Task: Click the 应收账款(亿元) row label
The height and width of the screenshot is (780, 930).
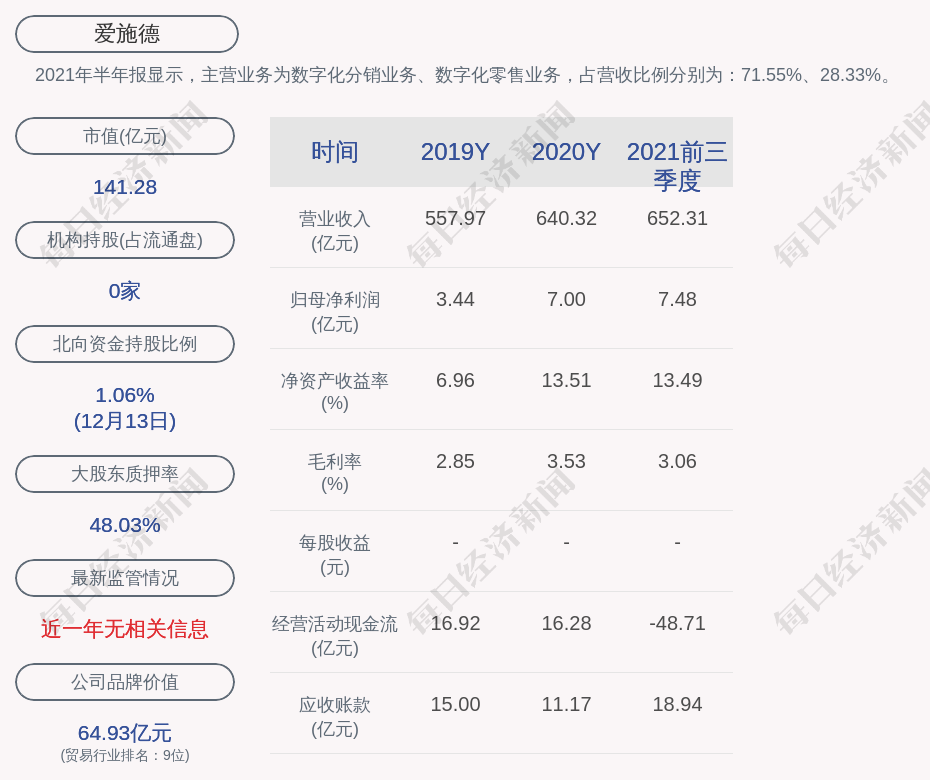Action: pyautogui.click(x=335, y=717)
